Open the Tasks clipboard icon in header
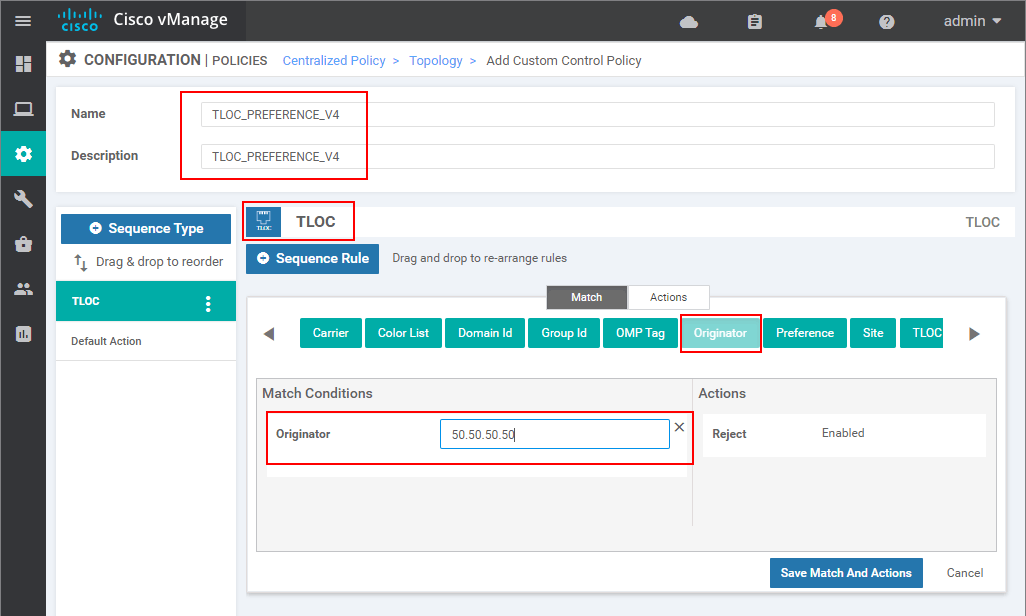Screen dimensions: 1026x616 pos(755,21)
